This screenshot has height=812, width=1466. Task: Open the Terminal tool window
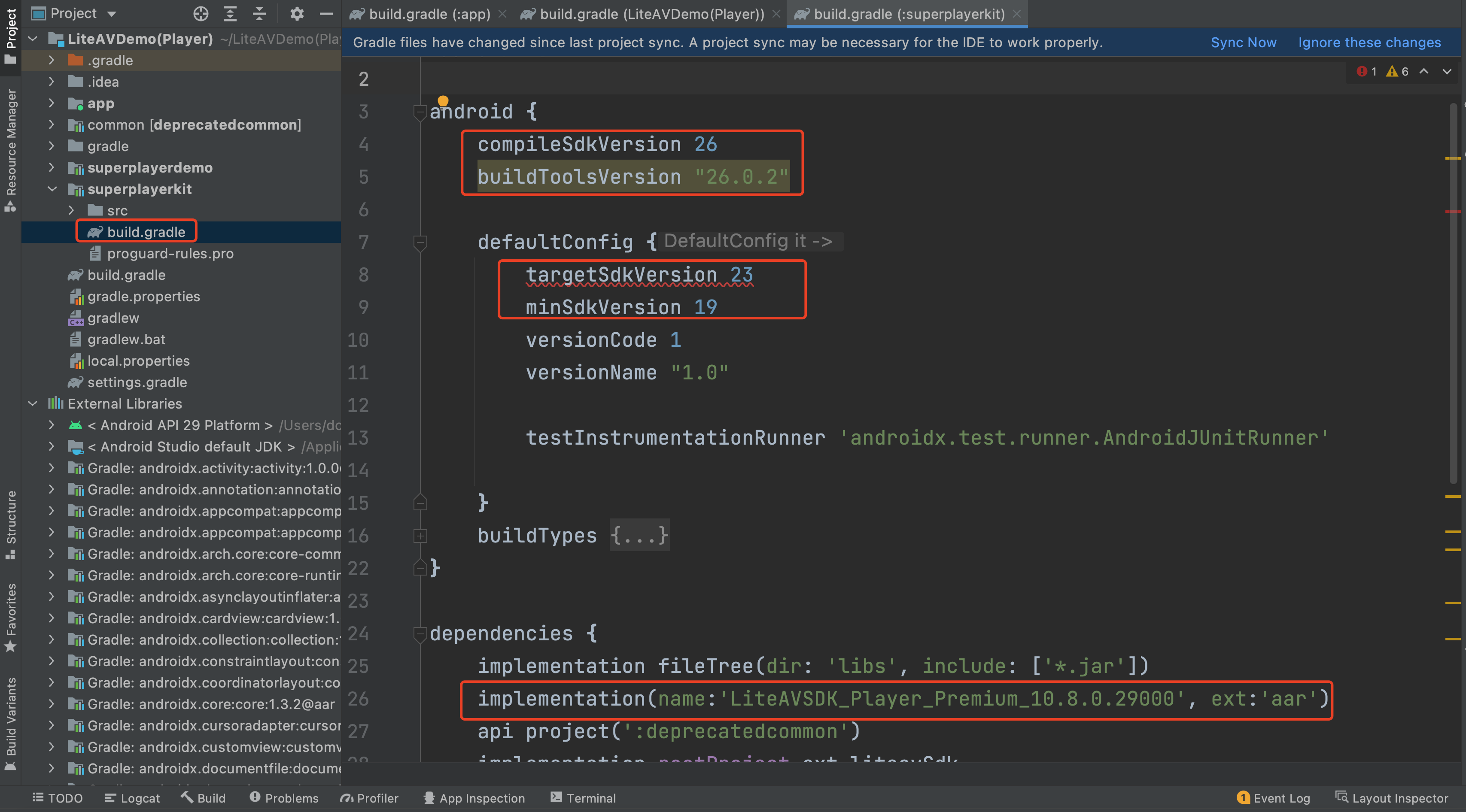tap(583, 798)
